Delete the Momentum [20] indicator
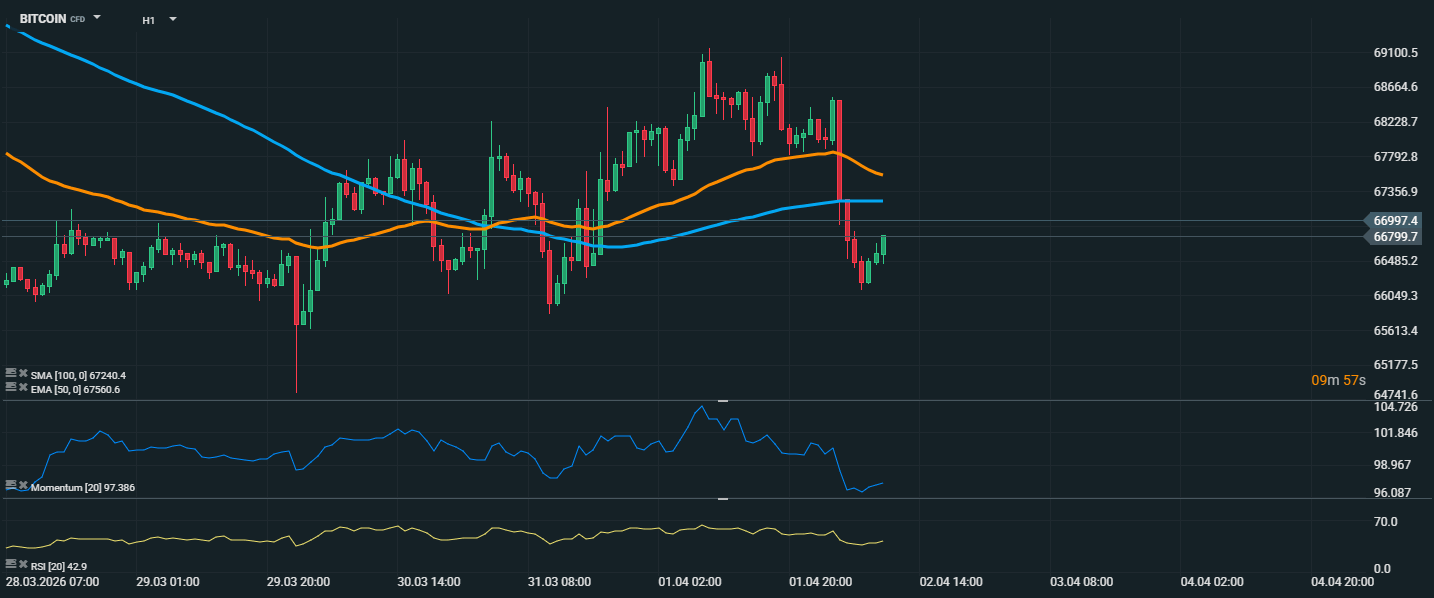 tap(23, 485)
